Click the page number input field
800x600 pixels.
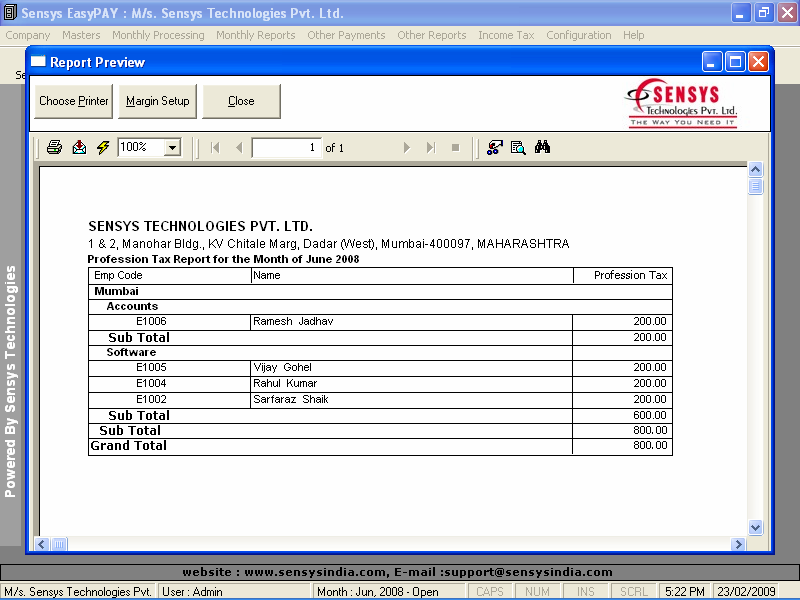[287, 148]
